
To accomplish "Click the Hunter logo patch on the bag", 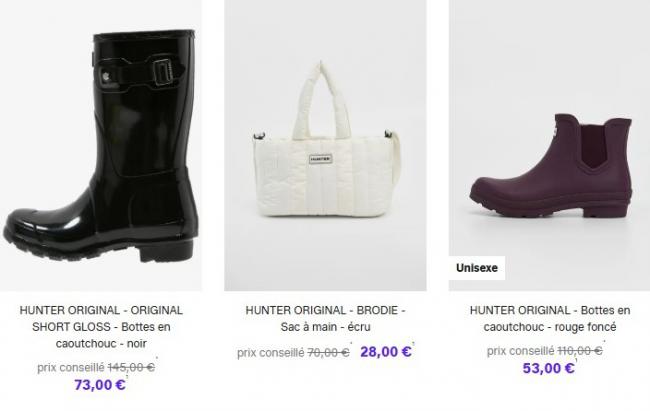I will [320, 159].
